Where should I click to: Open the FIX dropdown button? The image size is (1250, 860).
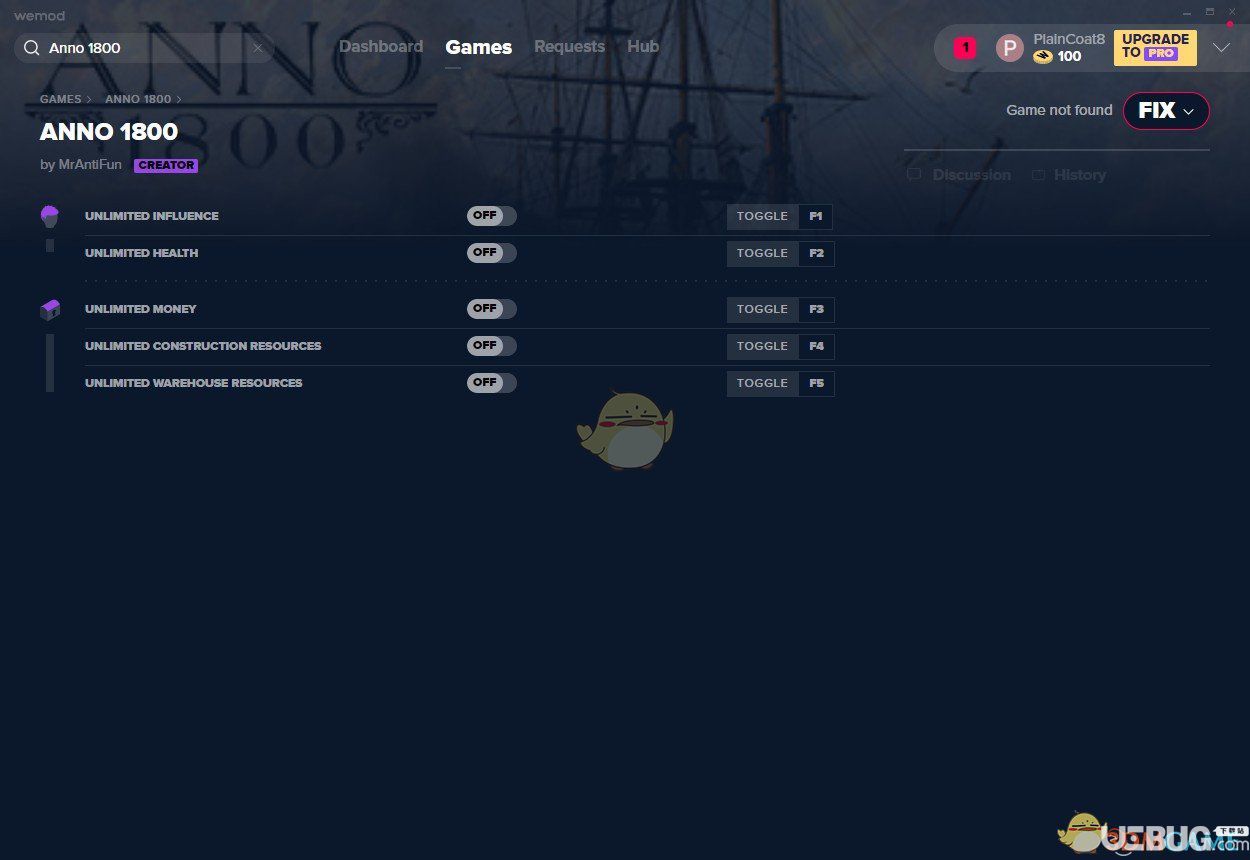point(1166,111)
